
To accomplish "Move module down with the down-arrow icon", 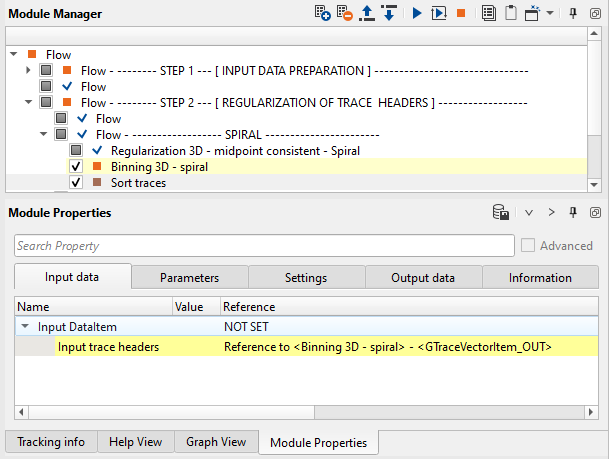I will click(388, 14).
